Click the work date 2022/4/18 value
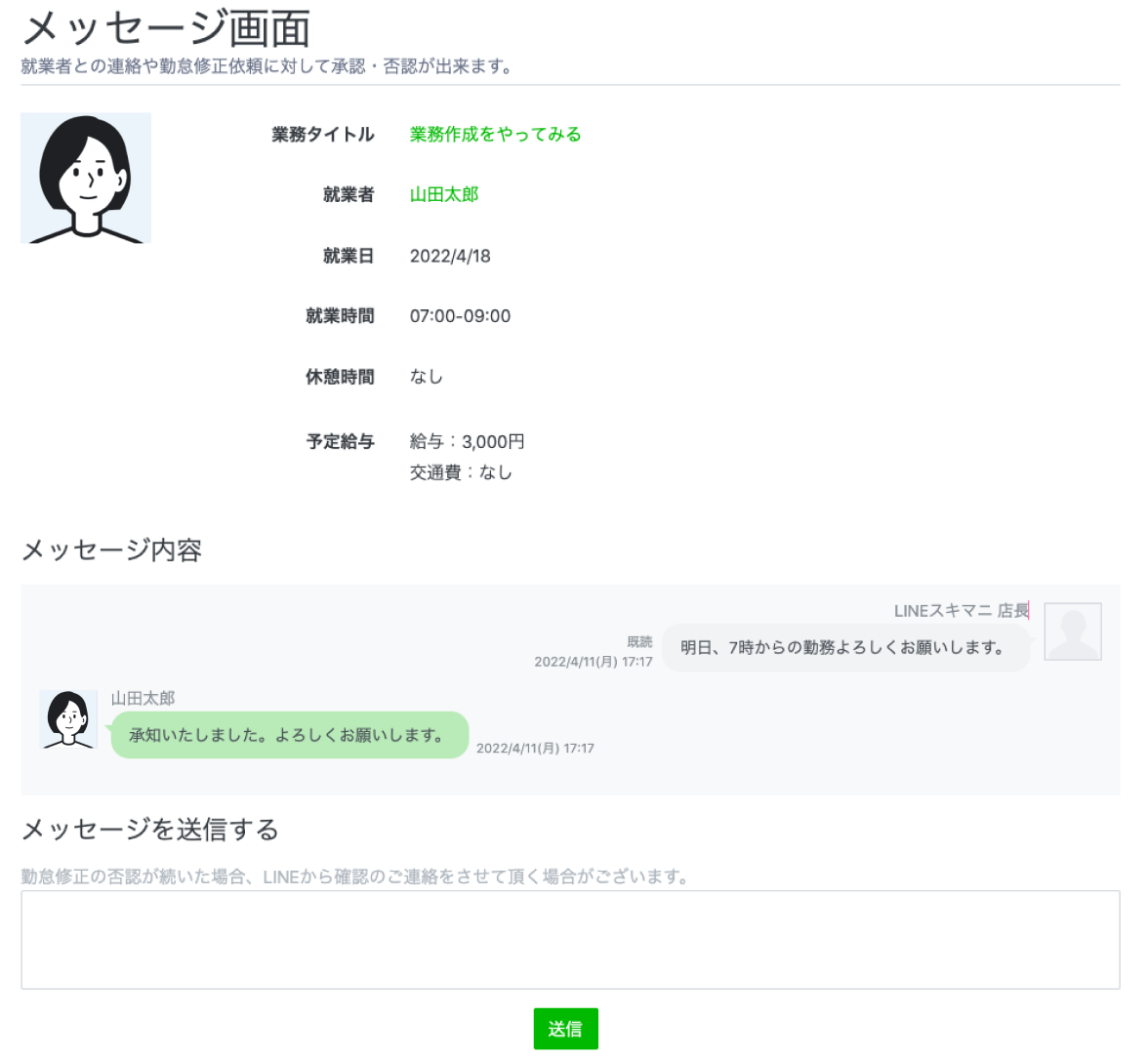 (450, 257)
